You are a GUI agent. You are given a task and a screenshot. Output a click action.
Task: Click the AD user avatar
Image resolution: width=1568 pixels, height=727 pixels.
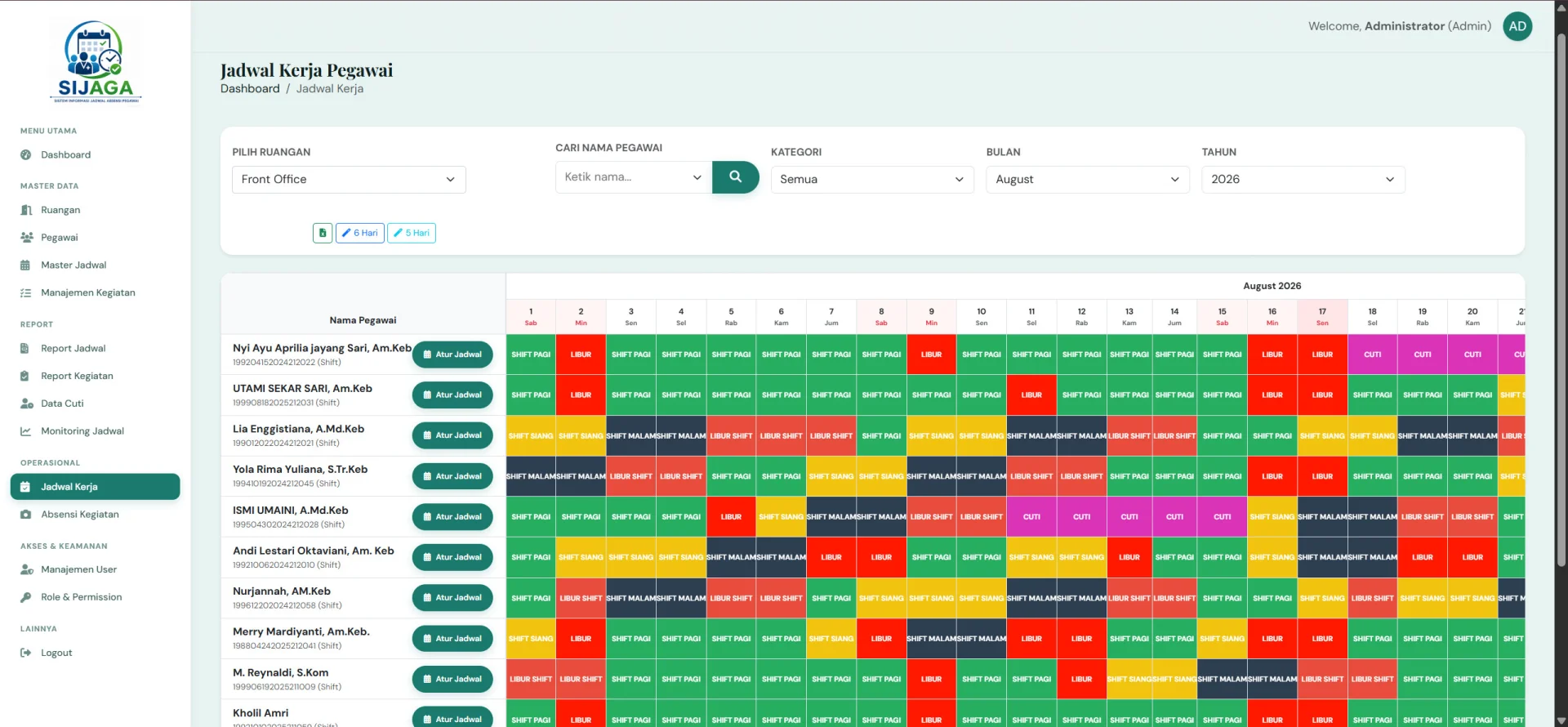click(1517, 26)
